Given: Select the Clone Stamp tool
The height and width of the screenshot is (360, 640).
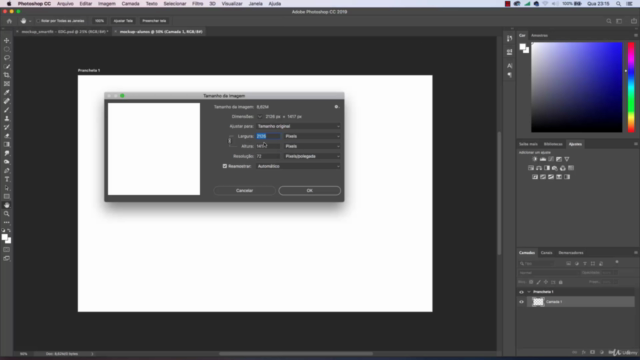Looking at the screenshot, I should pos(7,118).
